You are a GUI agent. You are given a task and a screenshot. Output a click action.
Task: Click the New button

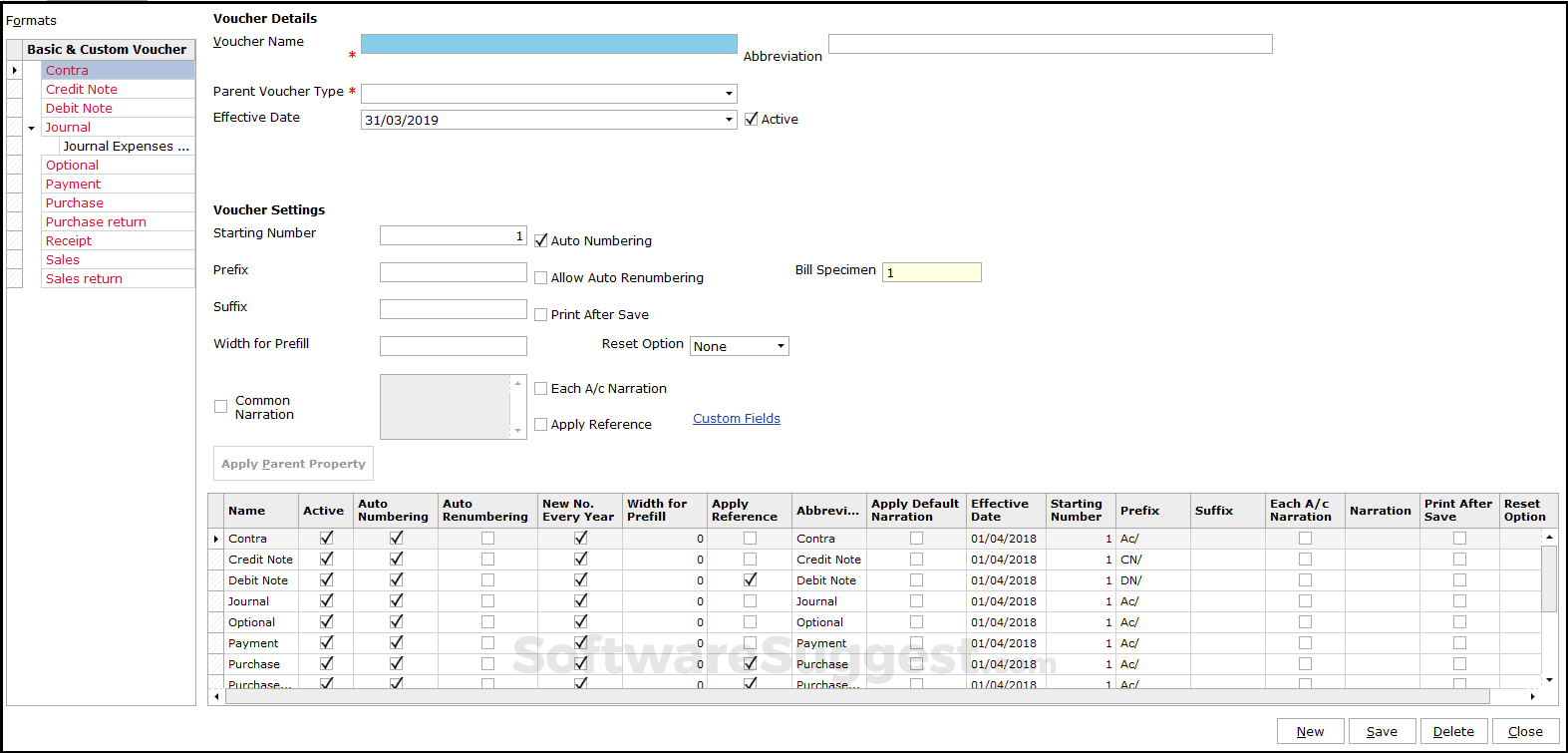tap(1310, 731)
